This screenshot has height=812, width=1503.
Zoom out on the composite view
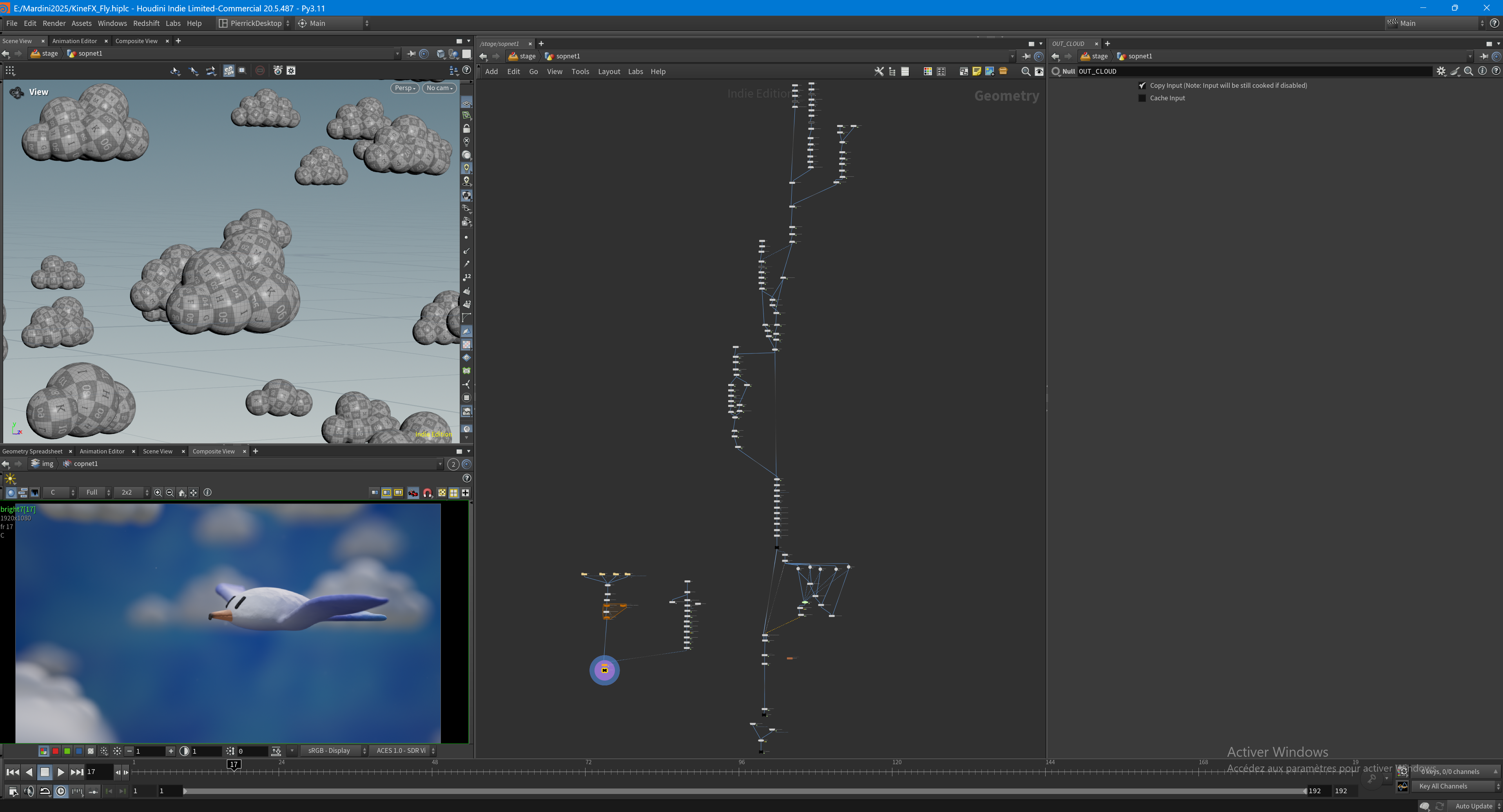click(x=170, y=492)
